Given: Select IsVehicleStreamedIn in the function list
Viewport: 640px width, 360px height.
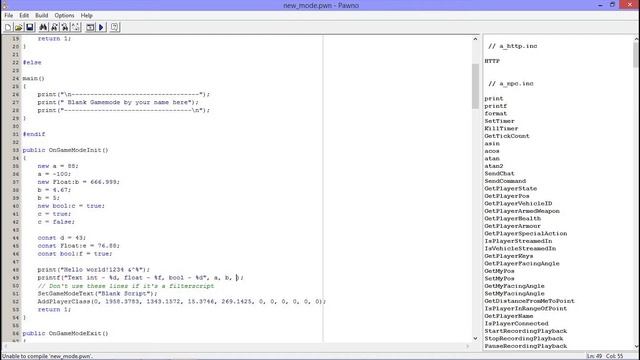Looking at the screenshot, I should [x=520, y=249].
